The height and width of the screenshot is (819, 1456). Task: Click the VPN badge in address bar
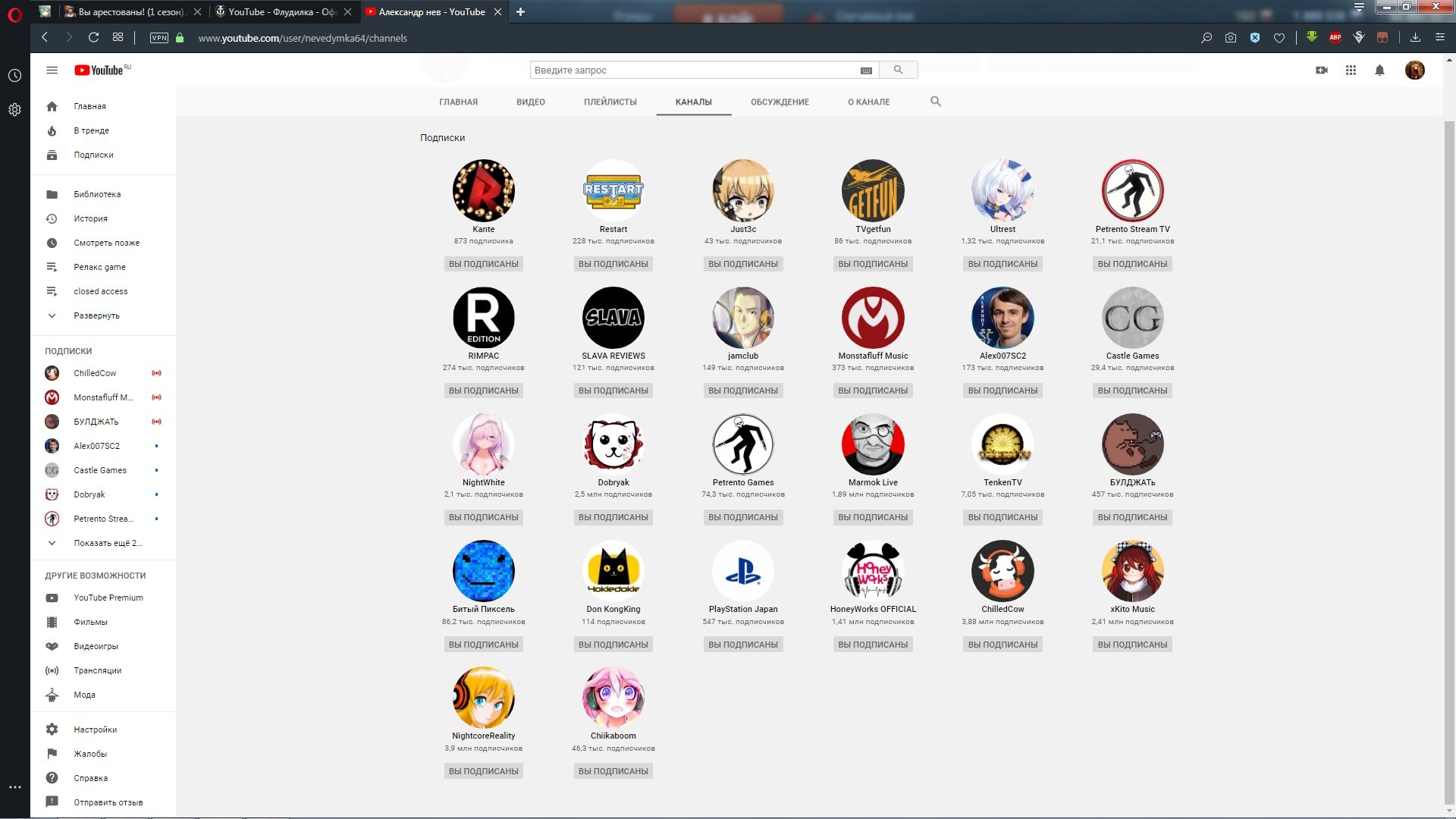pyautogui.click(x=159, y=38)
